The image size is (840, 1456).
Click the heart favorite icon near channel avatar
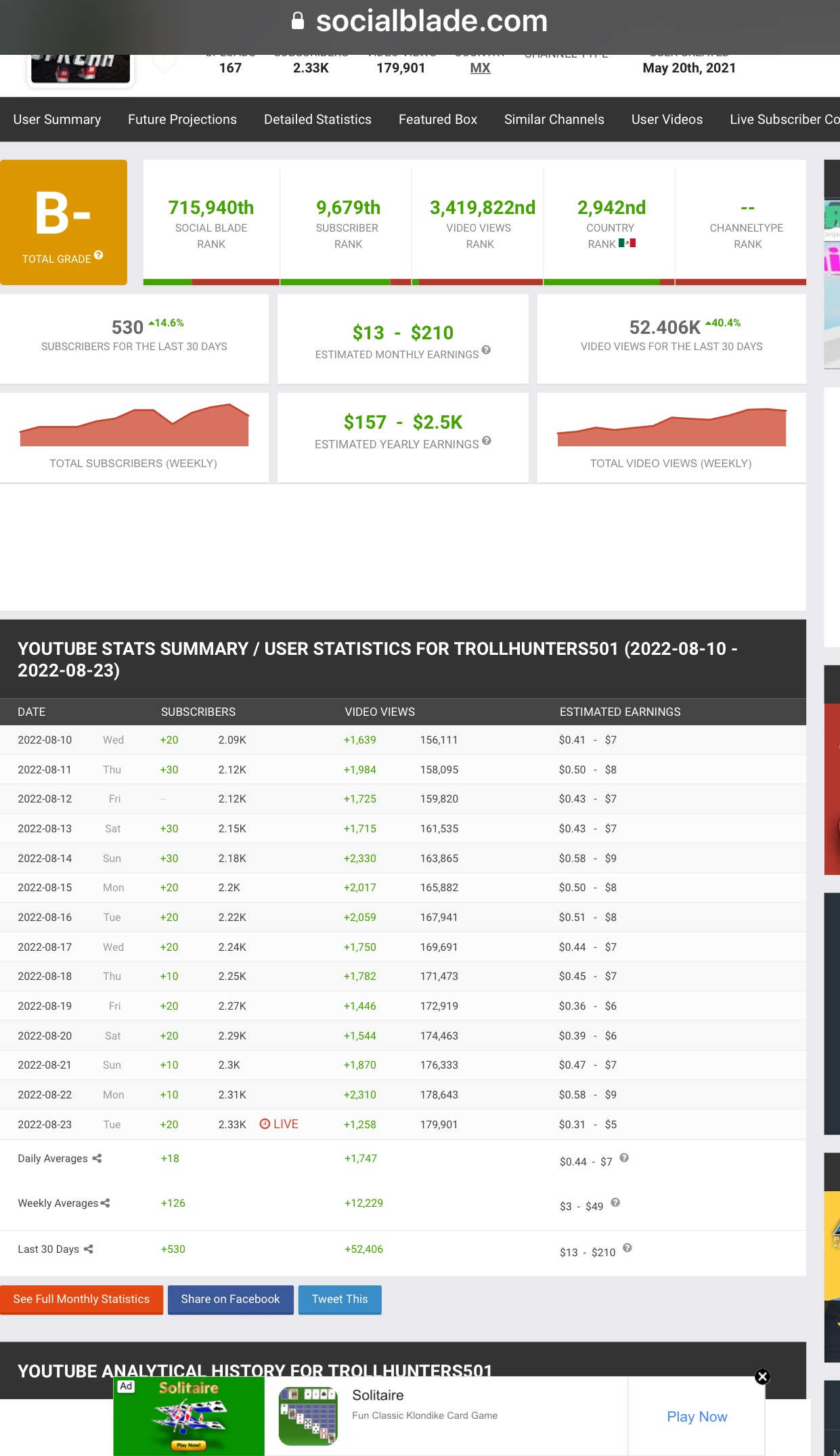(164, 63)
